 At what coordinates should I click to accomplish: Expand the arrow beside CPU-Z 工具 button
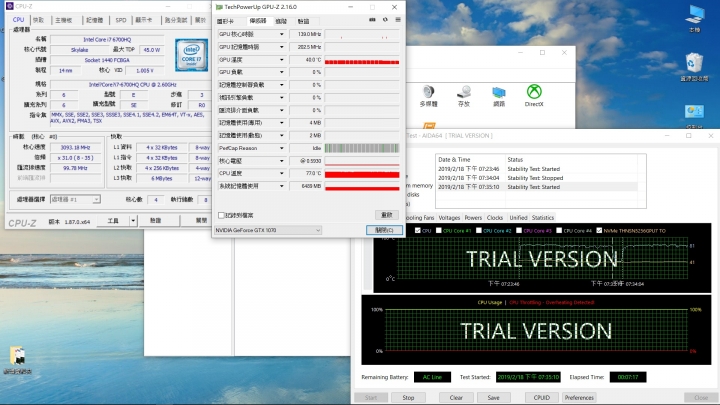pos(133,221)
